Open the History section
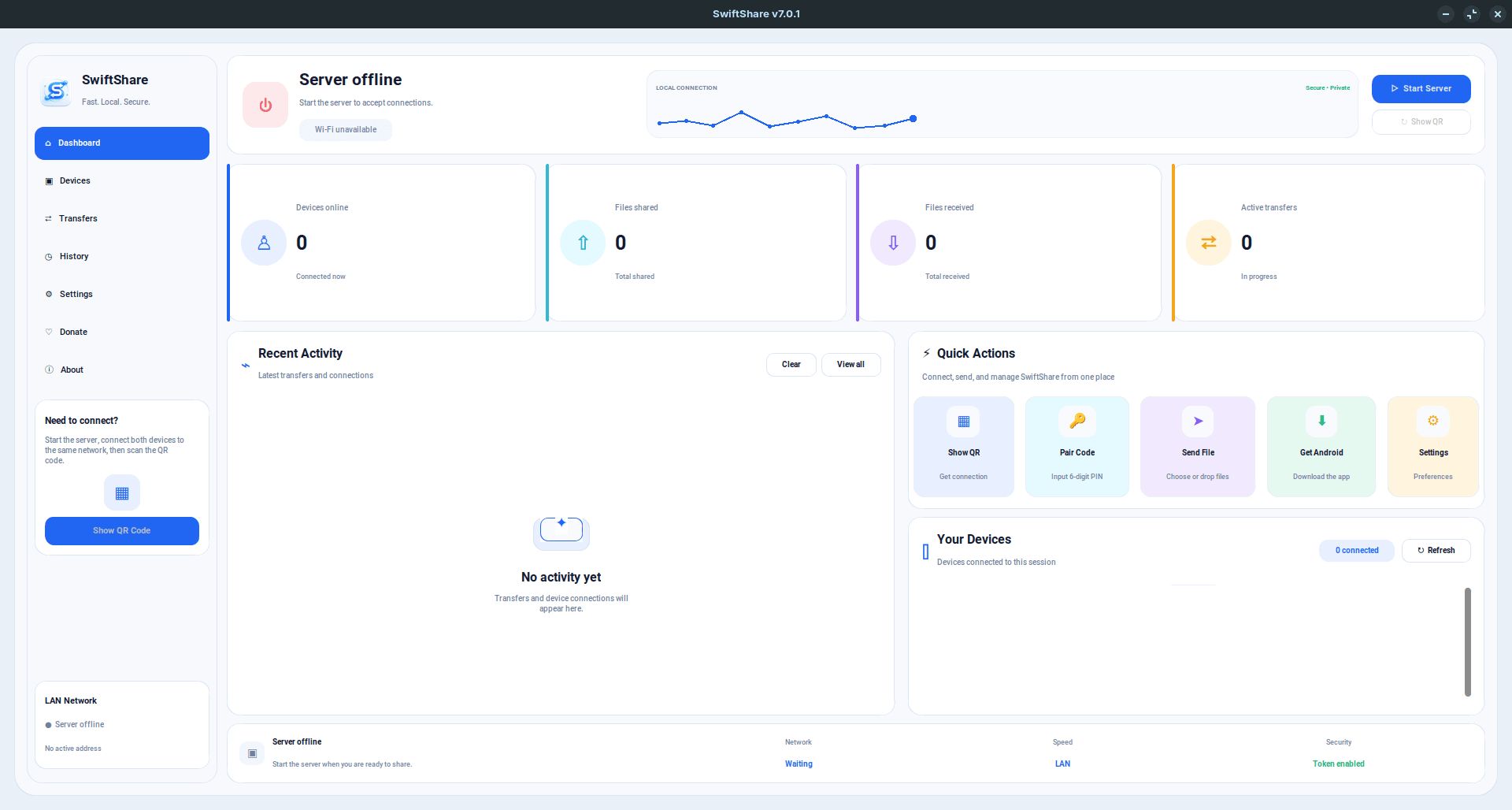 click(122, 257)
